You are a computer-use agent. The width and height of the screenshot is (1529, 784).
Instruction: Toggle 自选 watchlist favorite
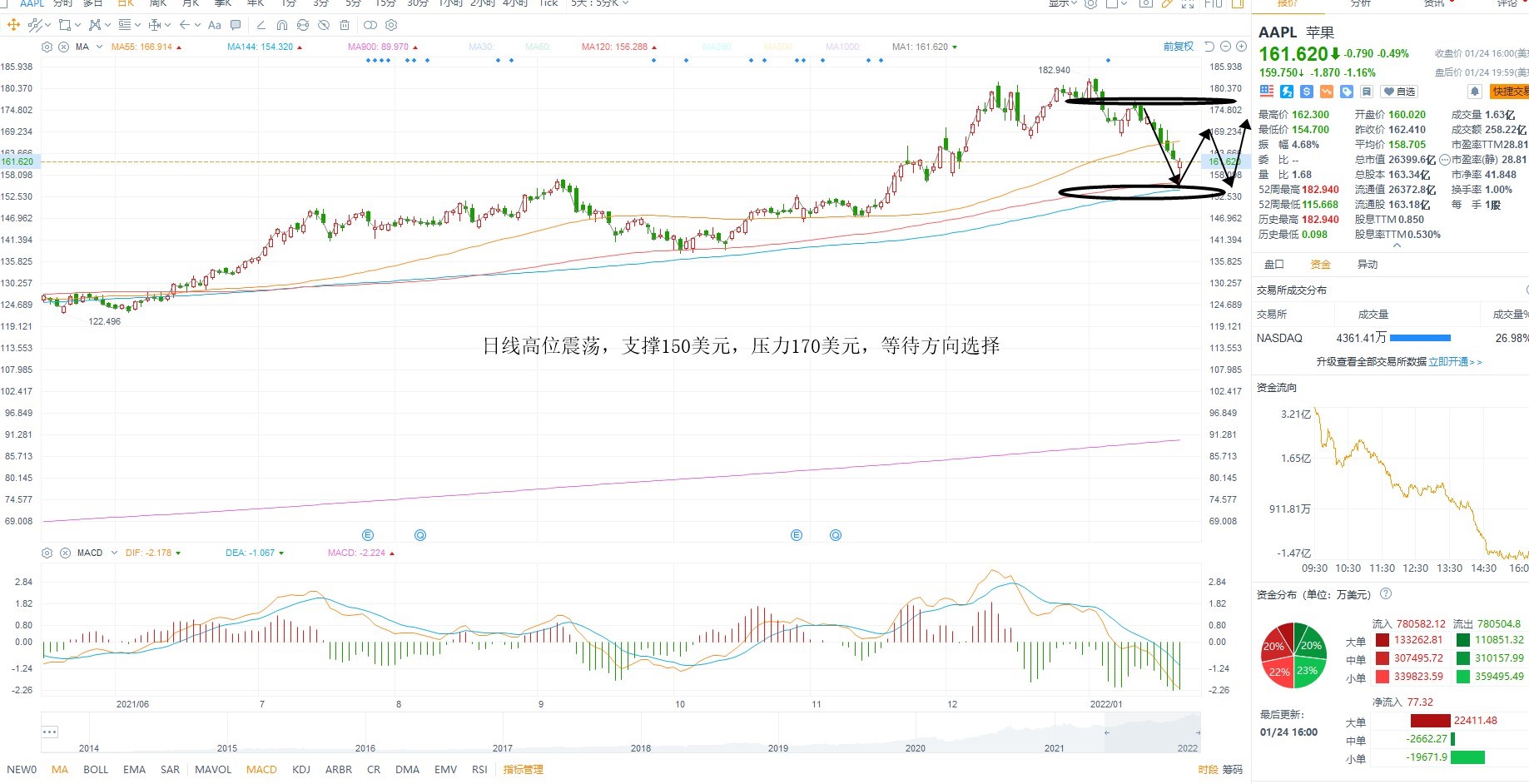coord(1399,92)
